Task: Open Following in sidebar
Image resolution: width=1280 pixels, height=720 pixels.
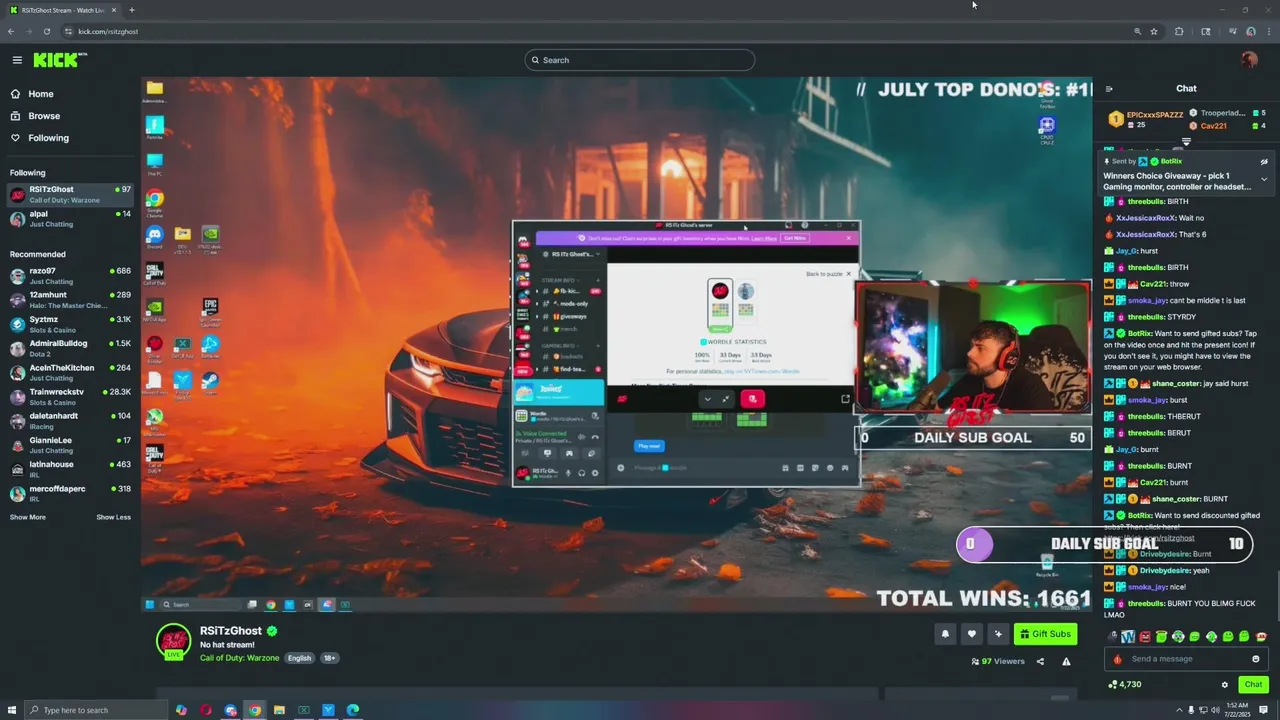Action: pos(48,138)
